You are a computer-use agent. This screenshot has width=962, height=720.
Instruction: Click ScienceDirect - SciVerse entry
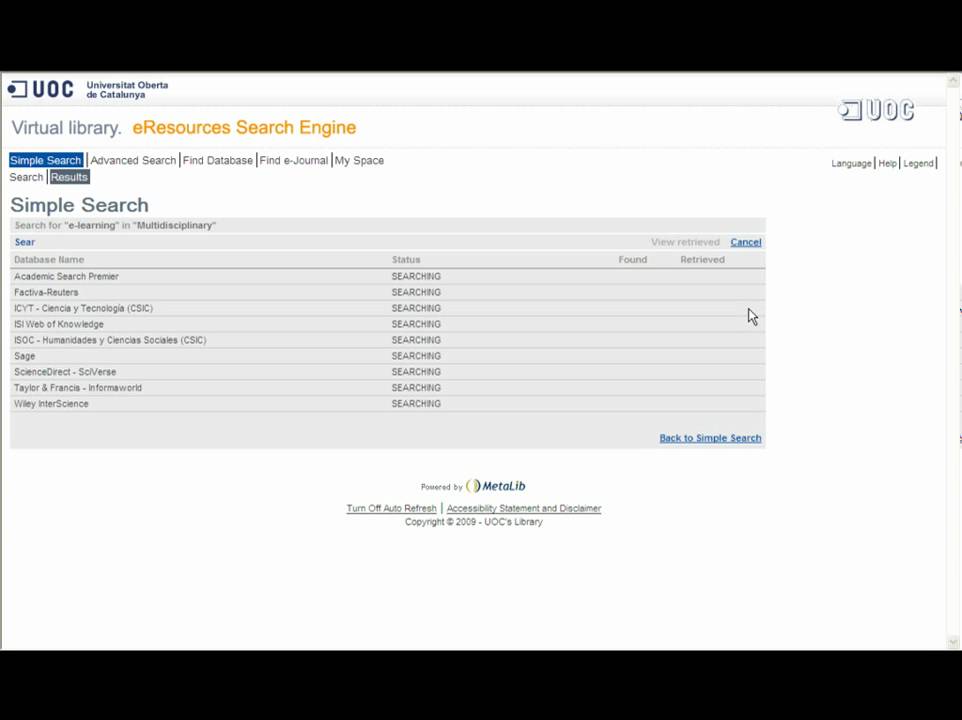click(65, 372)
